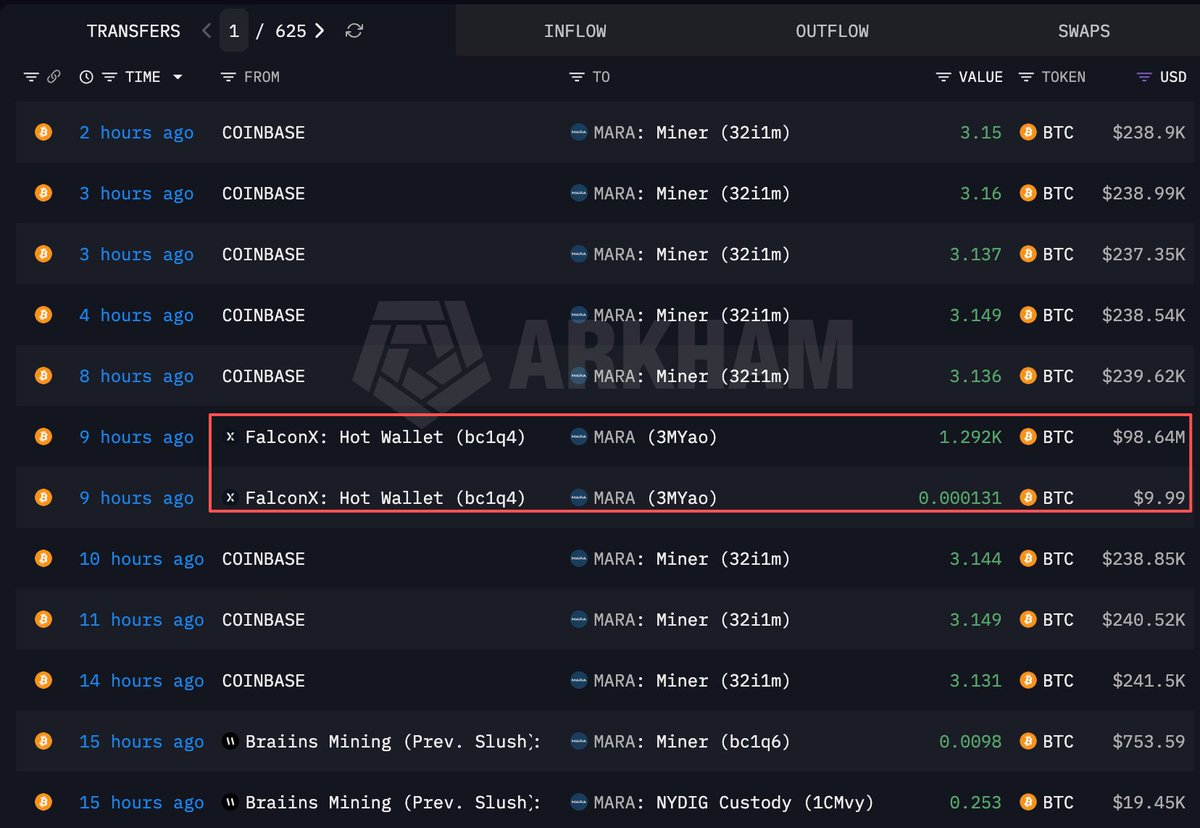Image resolution: width=1200 pixels, height=828 pixels.
Task: Click BTC token icon in $9.99 row
Action: tap(1027, 498)
